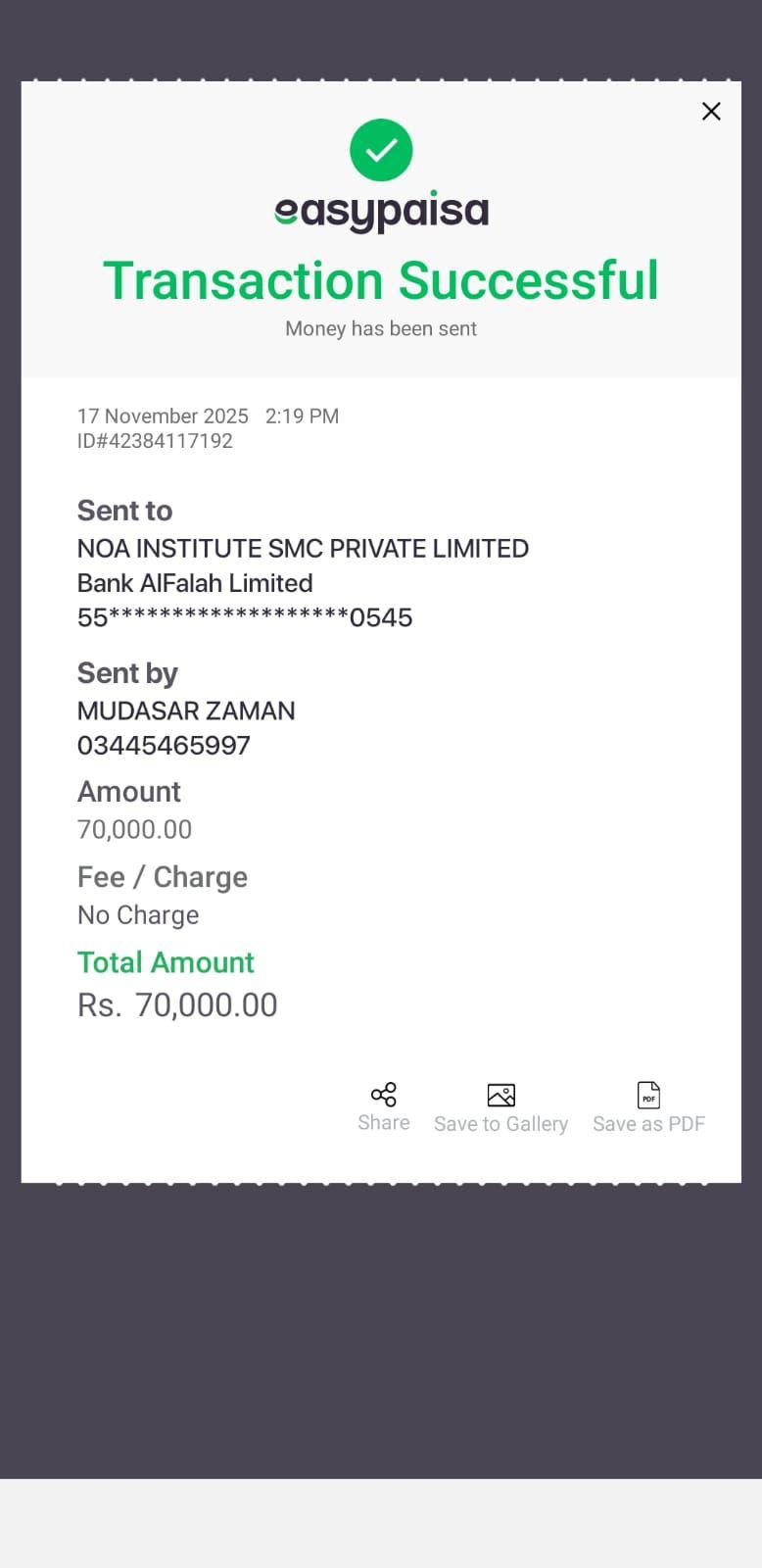Tap the Save as PDF document icon
This screenshot has width=762, height=1568.
tap(648, 1095)
